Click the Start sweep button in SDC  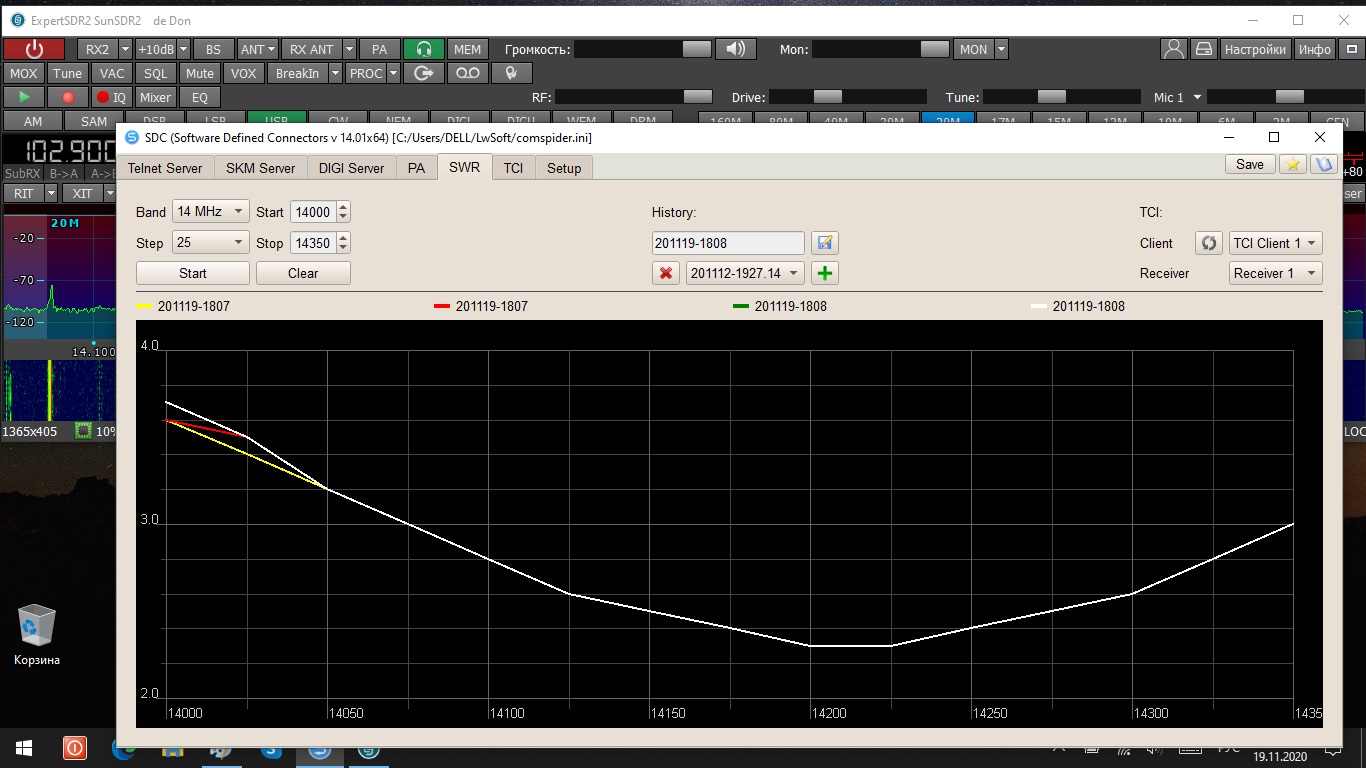pos(193,273)
